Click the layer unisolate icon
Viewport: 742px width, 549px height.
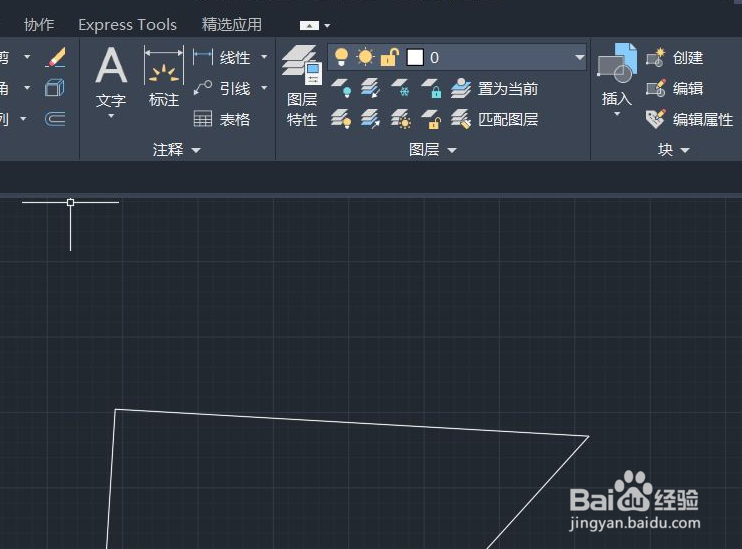click(371, 119)
